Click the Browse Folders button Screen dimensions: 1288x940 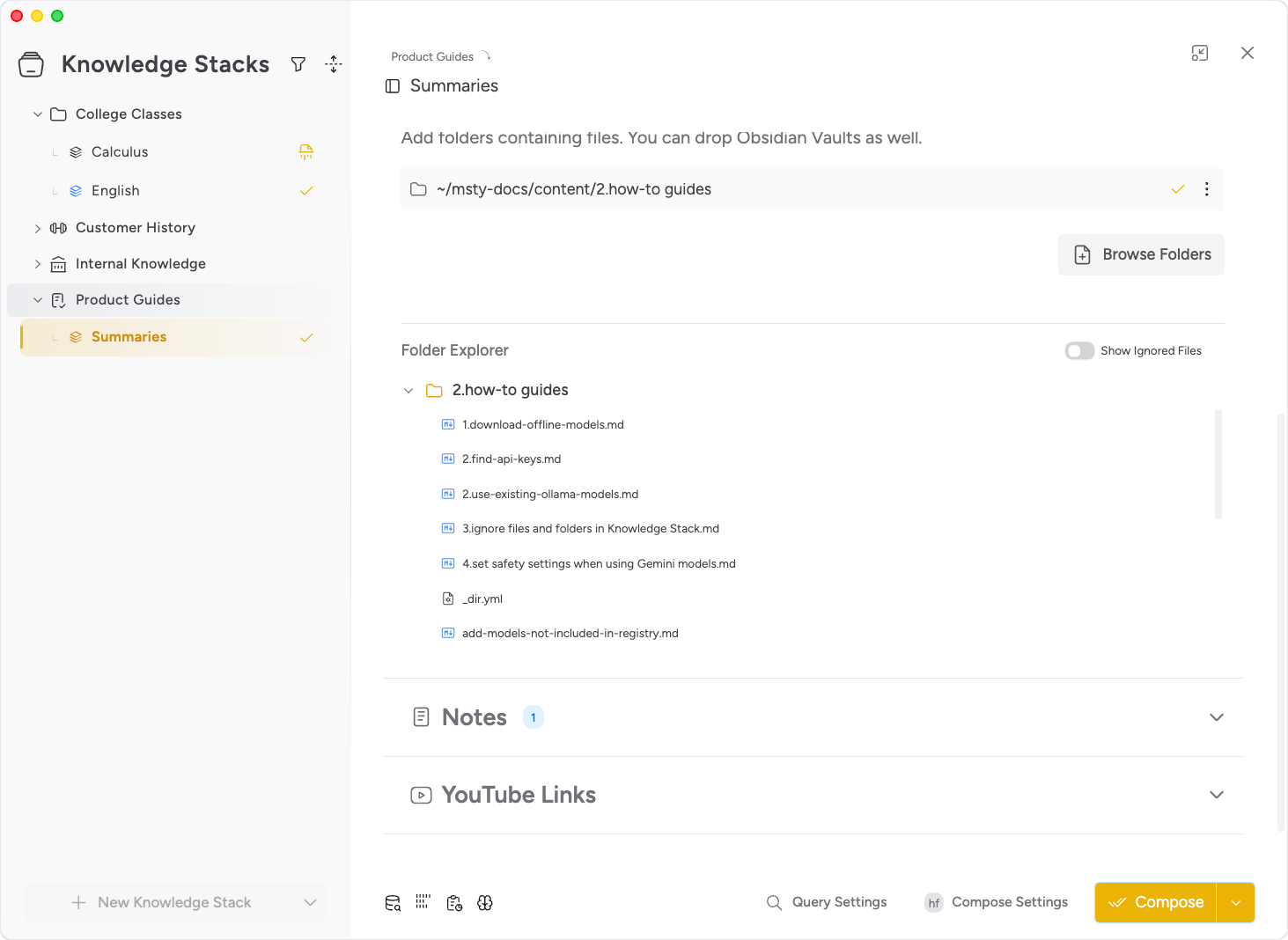point(1141,255)
